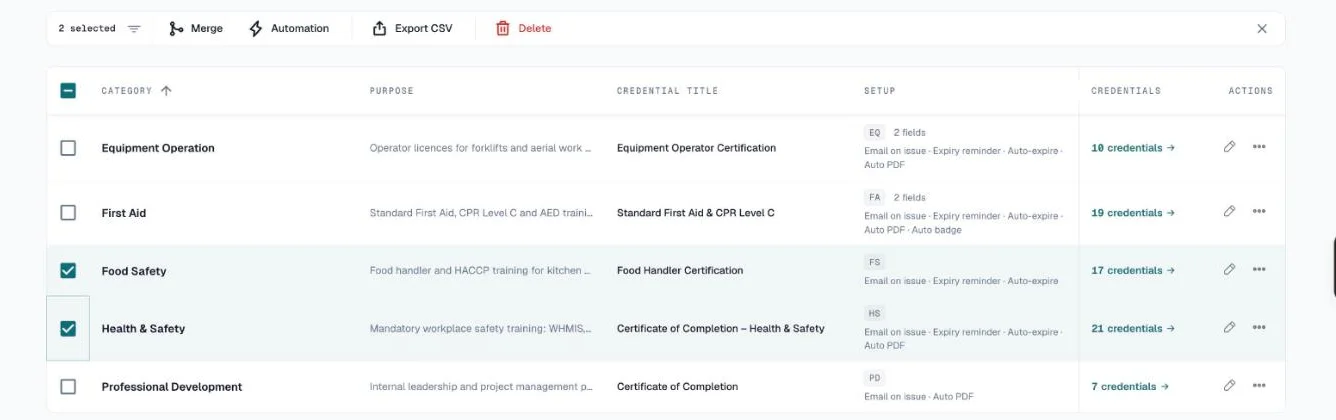Uncheck the Health & Safety row checkbox
The height and width of the screenshot is (420, 1336).
[x=68, y=328]
